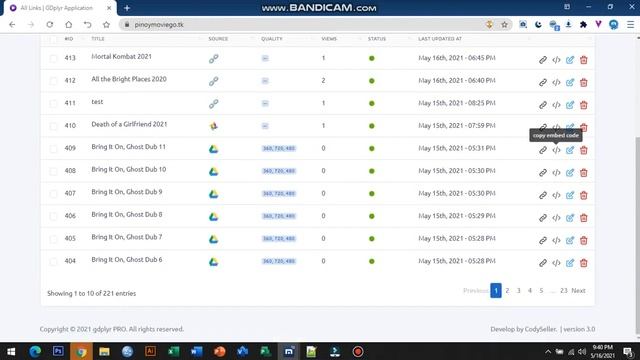
Task: Delete Bring It On, Ghost Dub 7
Action: pyautogui.click(x=584, y=240)
